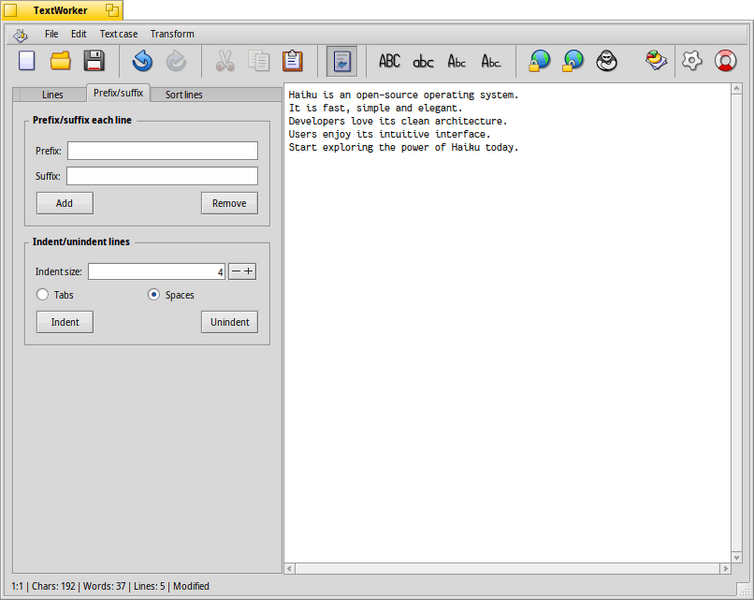This screenshot has width=754, height=600.
Task: Click the horizontal scrollbar left arrow
Action: tap(289, 569)
